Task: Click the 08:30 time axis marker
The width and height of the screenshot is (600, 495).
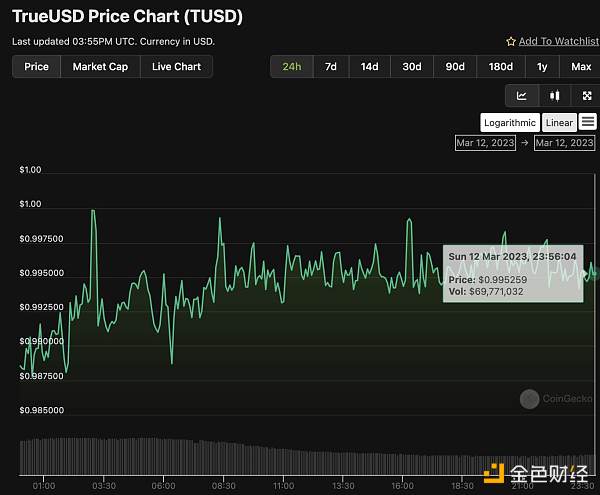Action: tap(223, 486)
